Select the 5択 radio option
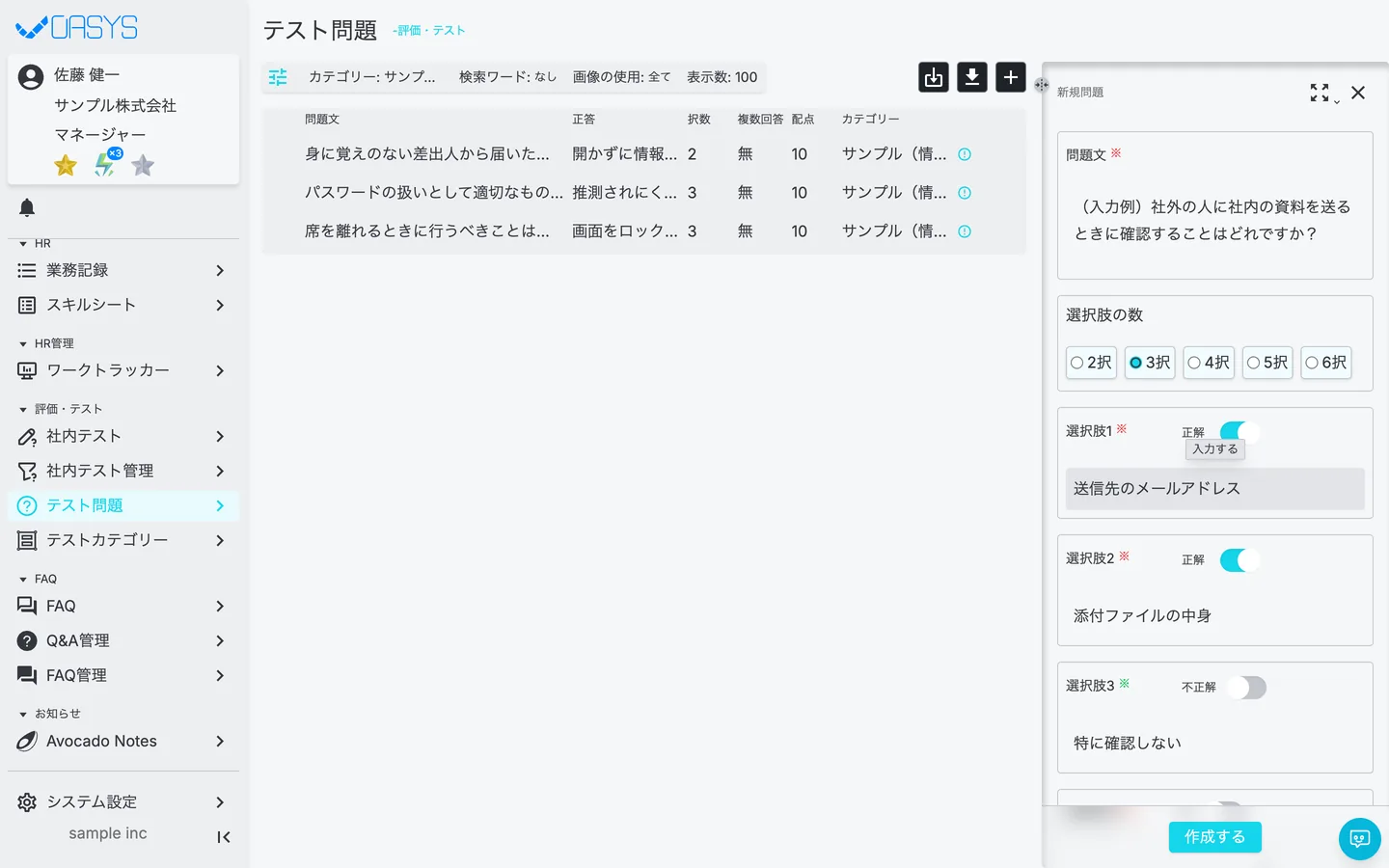This screenshot has height=868, width=1389. pyautogui.click(x=1267, y=363)
